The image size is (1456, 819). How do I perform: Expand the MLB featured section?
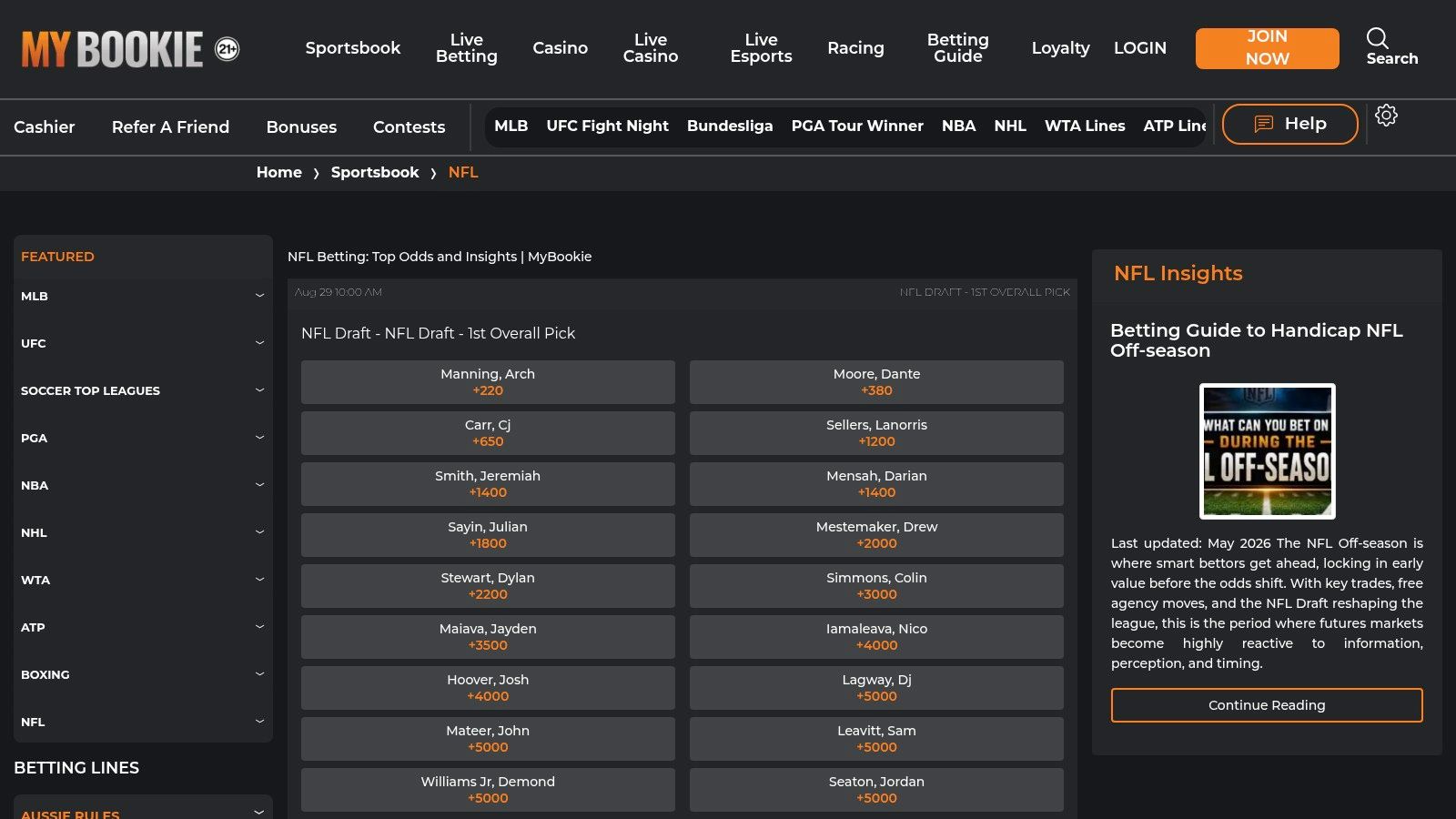pos(143,296)
